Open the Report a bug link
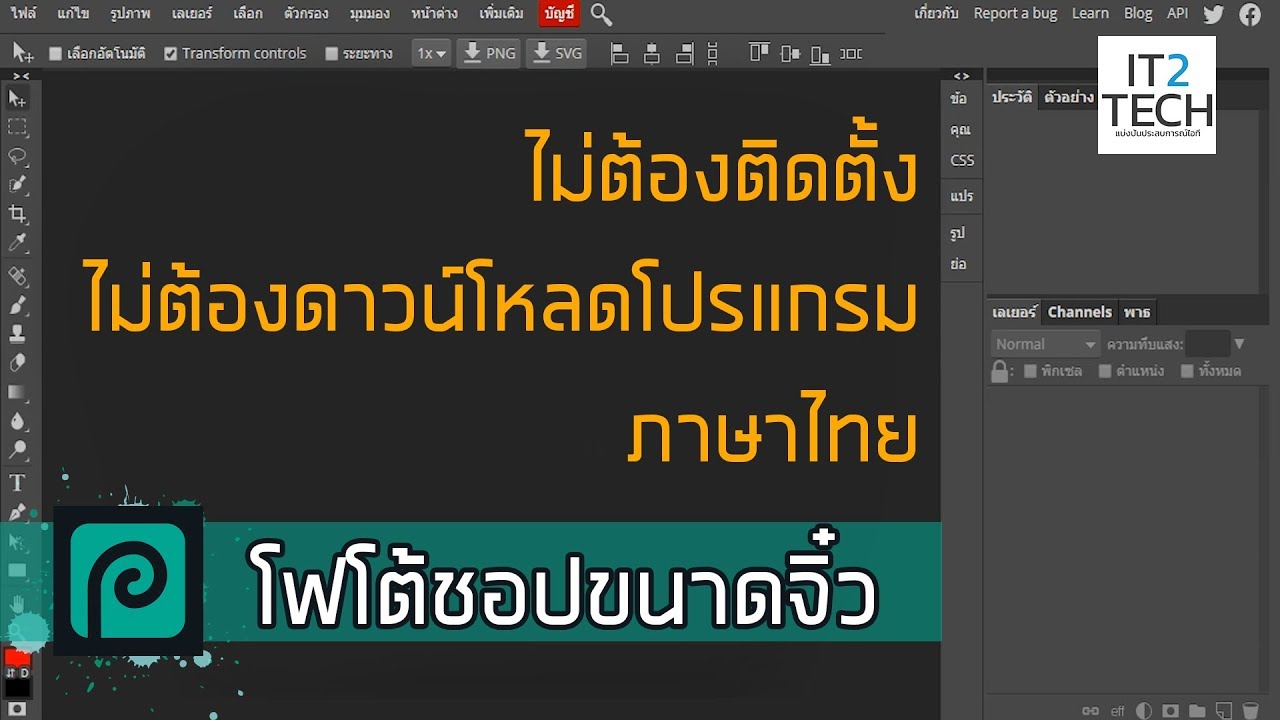 (1015, 13)
